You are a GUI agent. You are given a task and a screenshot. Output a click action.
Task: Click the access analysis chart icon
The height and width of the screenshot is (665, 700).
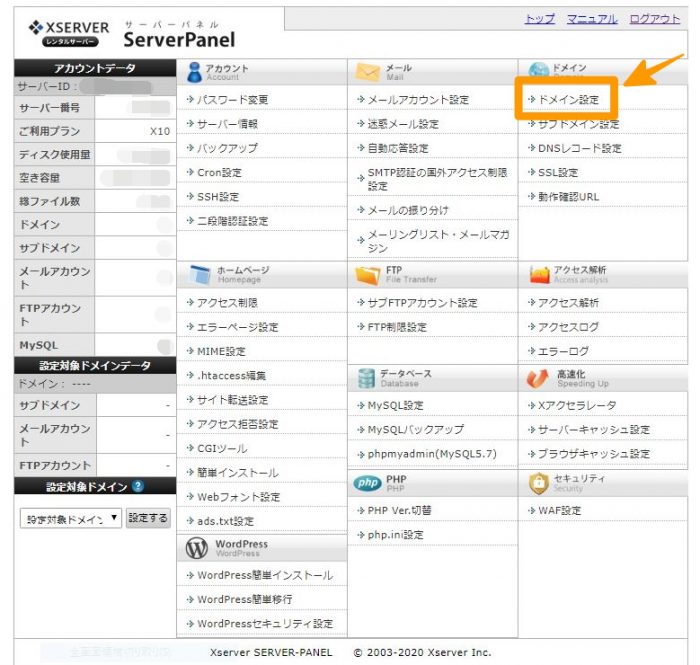(x=539, y=274)
